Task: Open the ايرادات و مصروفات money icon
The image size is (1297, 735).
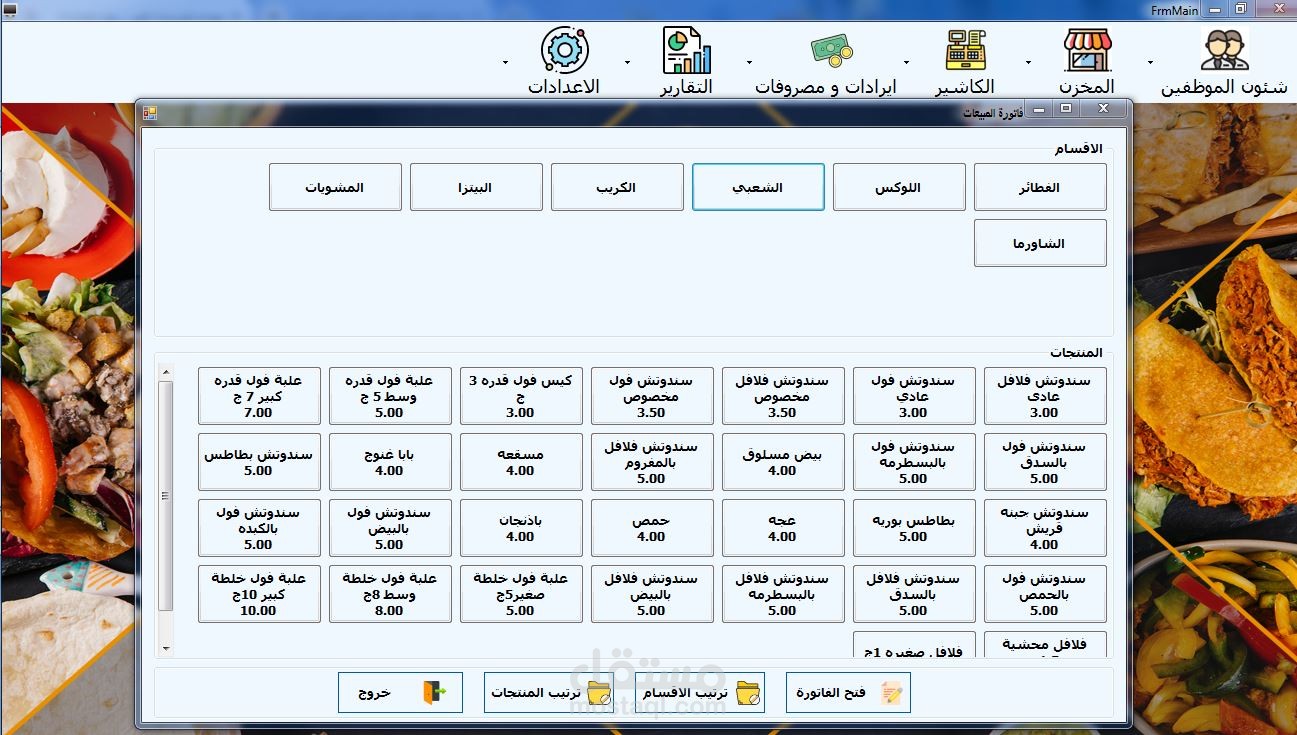Action: pyautogui.click(x=831, y=50)
